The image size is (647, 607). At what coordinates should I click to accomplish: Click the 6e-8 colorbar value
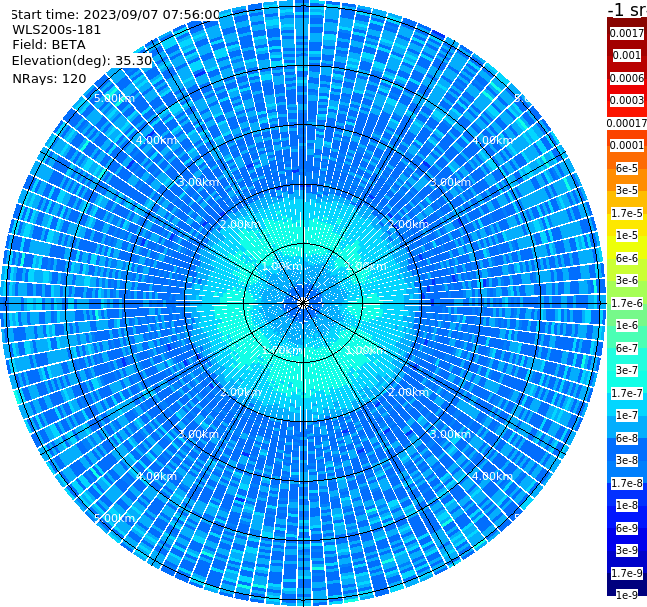627,438
